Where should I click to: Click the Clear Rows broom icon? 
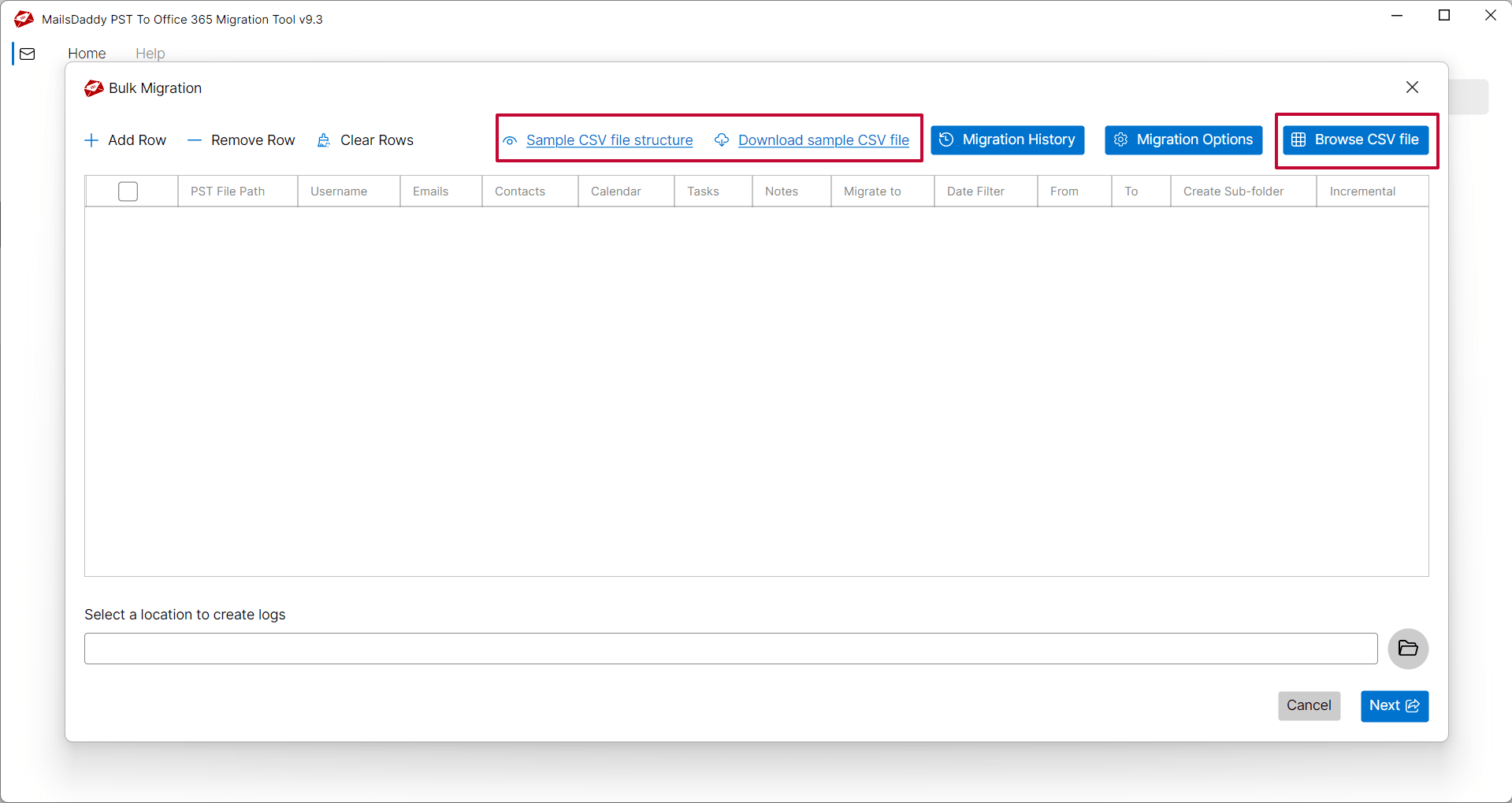pos(323,140)
